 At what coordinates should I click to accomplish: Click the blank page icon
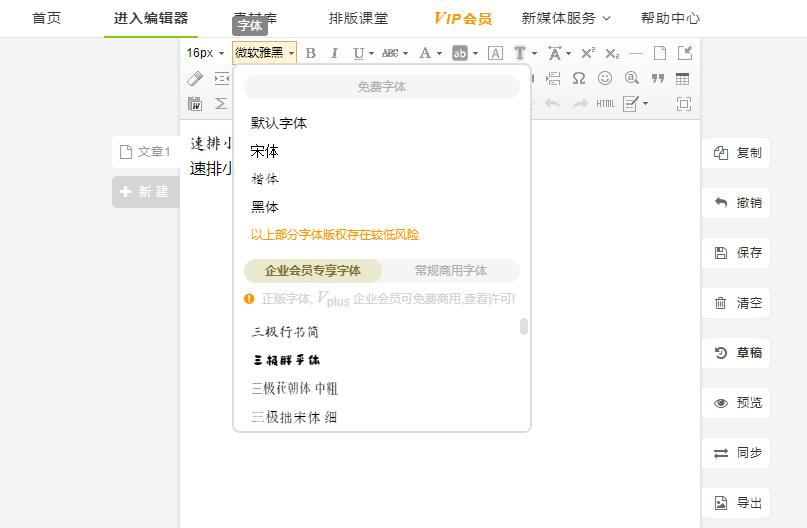[660, 53]
